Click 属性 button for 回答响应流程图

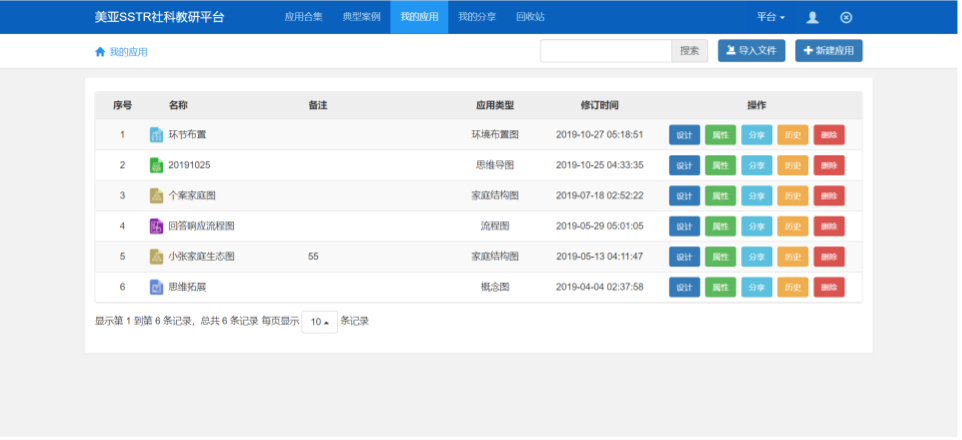click(720, 226)
